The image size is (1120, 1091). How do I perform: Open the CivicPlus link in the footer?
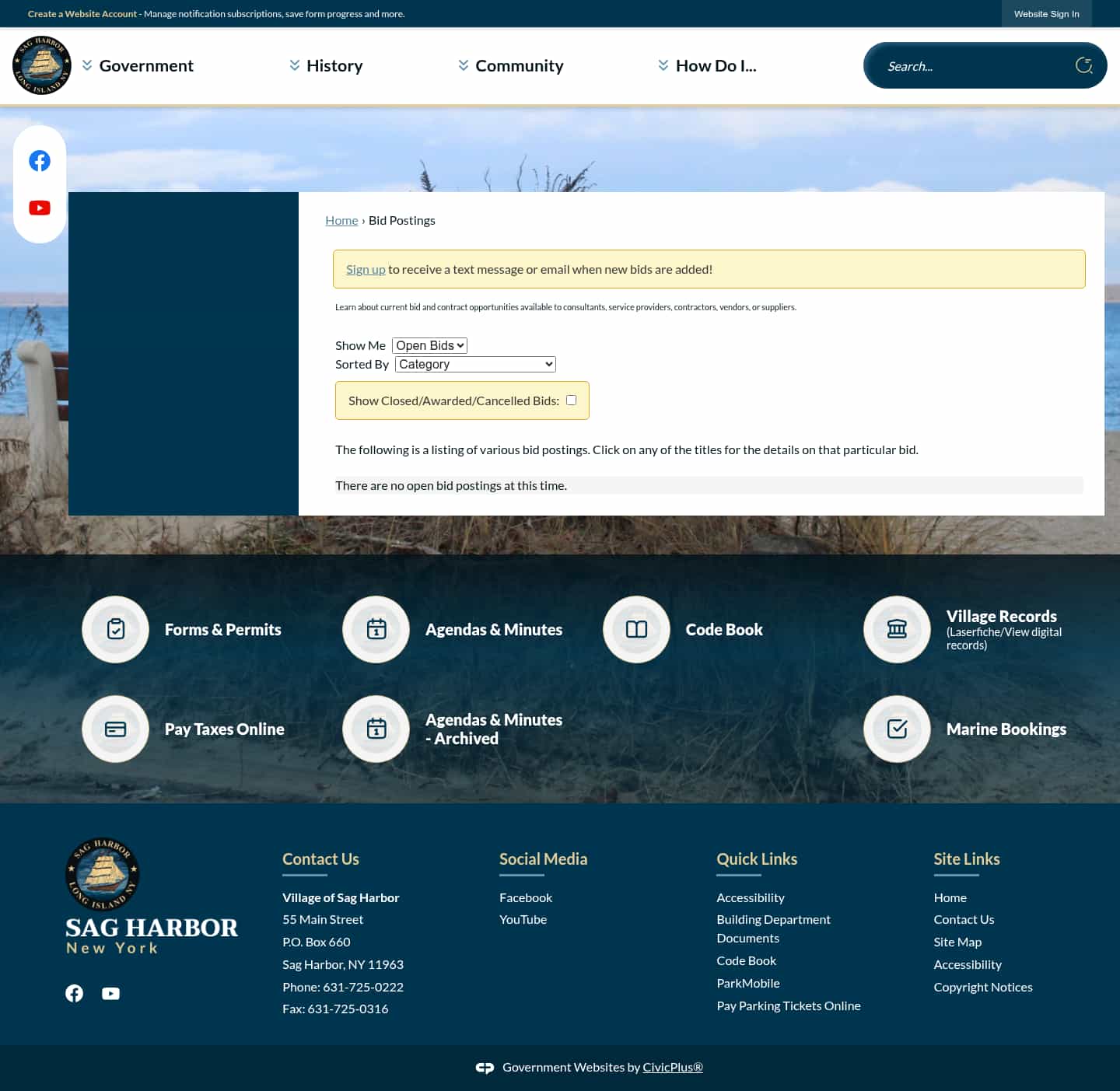[672, 1066]
